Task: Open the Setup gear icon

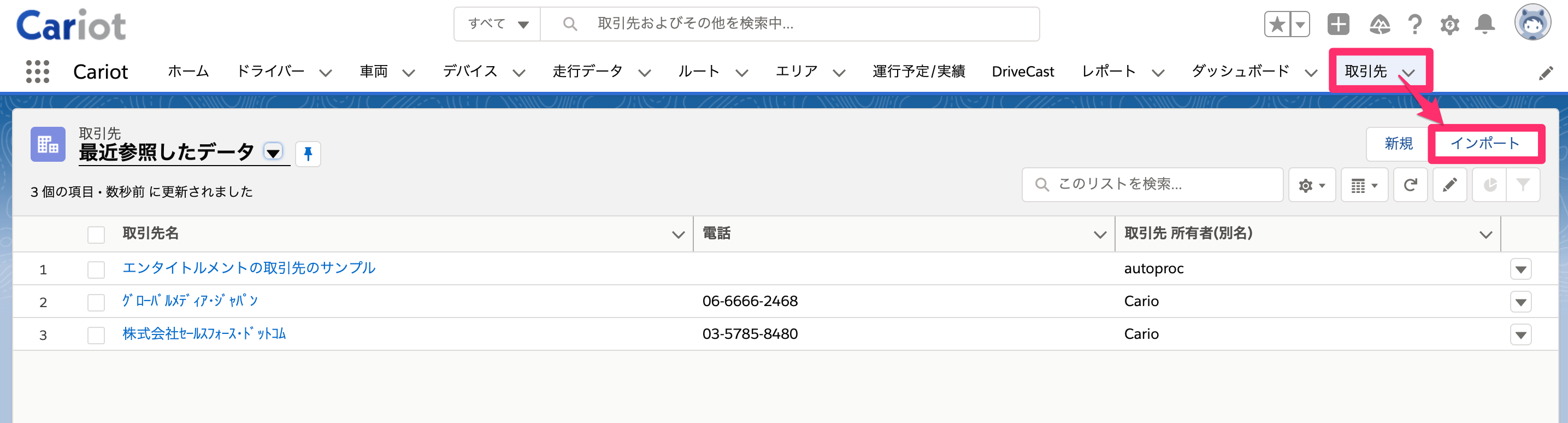Action: click(x=1450, y=25)
